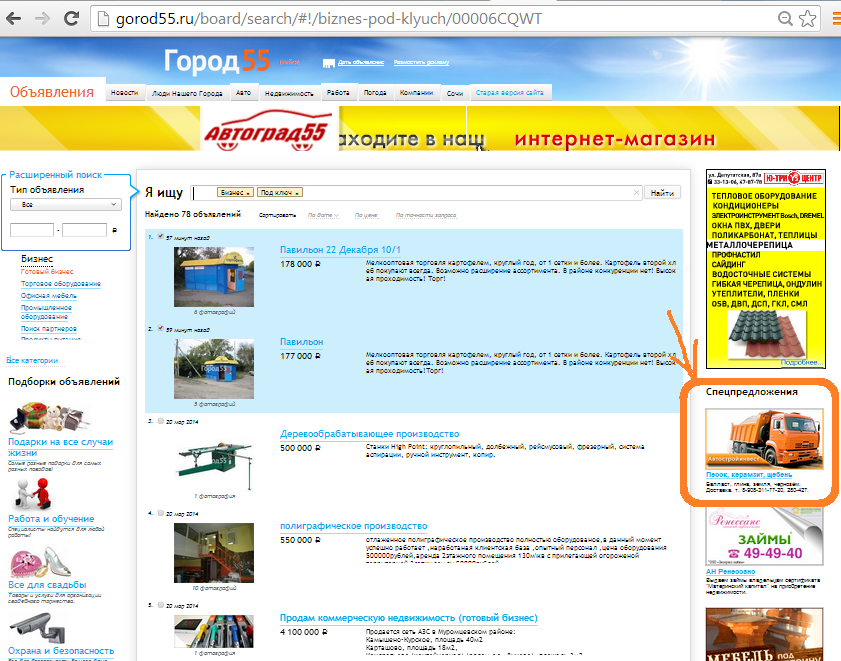
Task: Tick the checkbox for полиграфическое производство listing
Action: point(161,513)
